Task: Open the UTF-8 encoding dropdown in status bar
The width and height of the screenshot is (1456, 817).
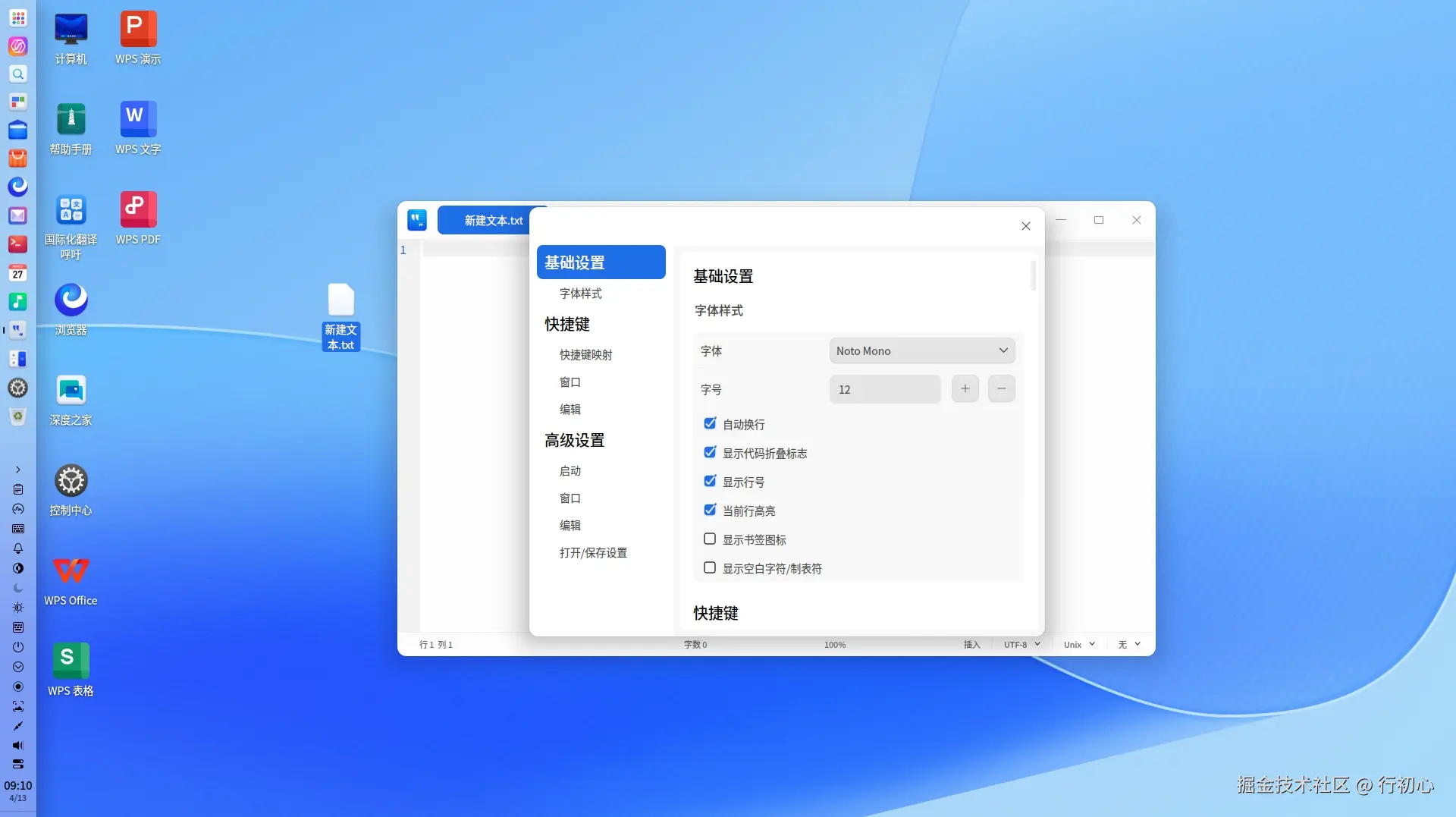Action: click(x=1021, y=645)
